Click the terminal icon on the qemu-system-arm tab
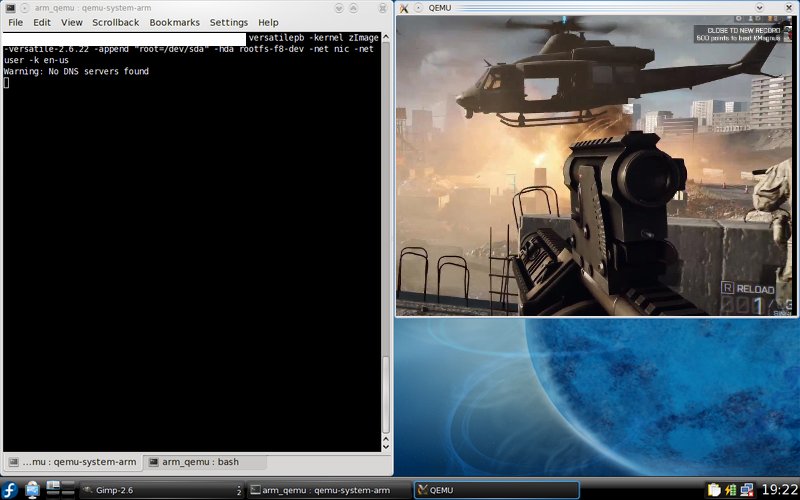Image resolution: width=800 pixels, height=500 pixels. [x=14, y=462]
